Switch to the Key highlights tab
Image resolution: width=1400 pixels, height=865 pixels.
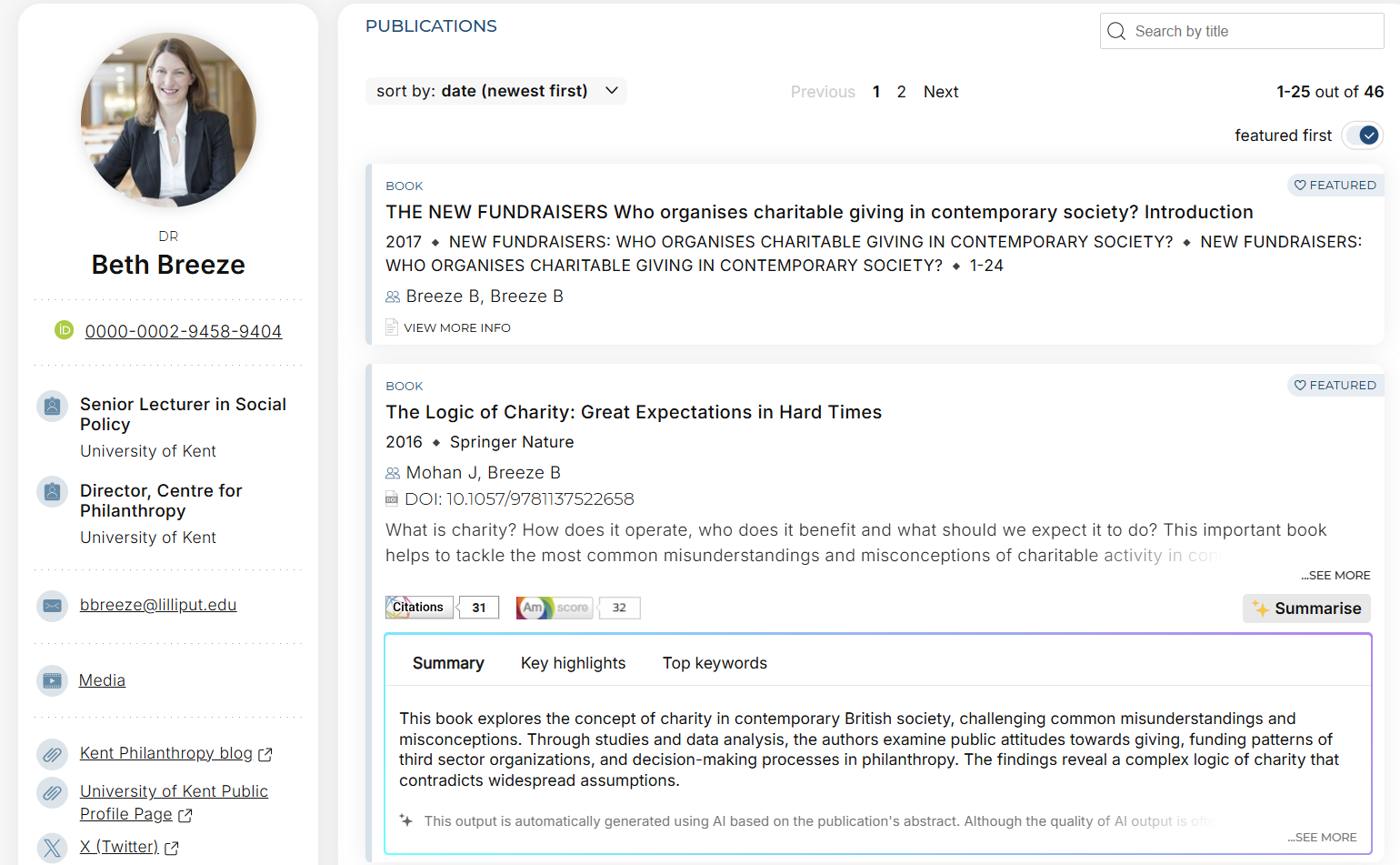[573, 663]
